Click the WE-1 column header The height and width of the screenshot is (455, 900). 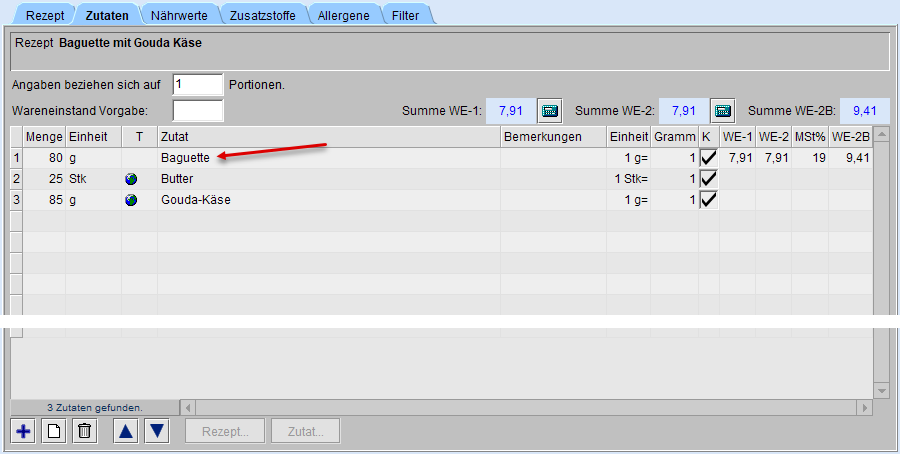pyautogui.click(x=738, y=137)
